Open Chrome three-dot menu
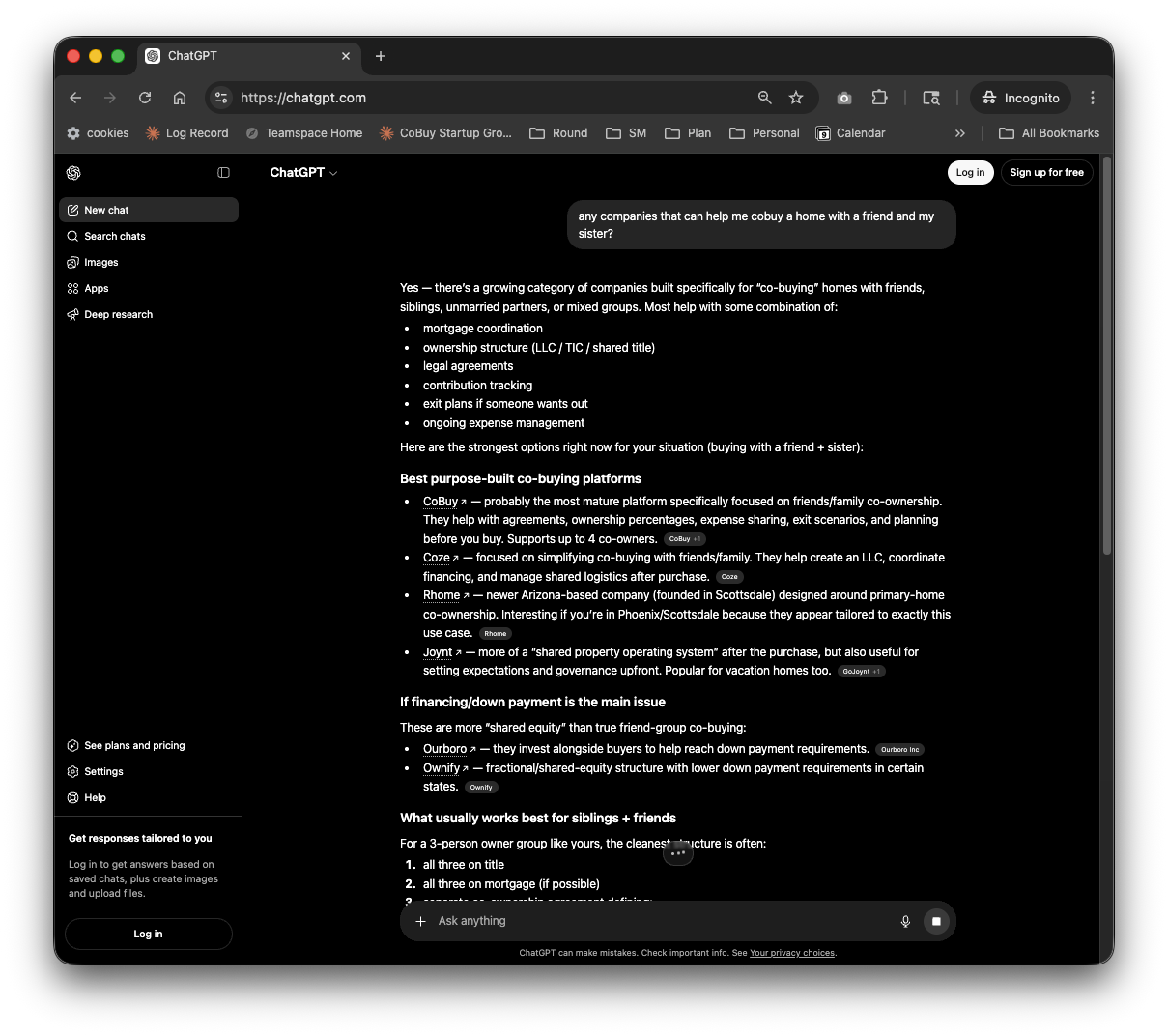The height and width of the screenshot is (1036, 1168). (1093, 98)
